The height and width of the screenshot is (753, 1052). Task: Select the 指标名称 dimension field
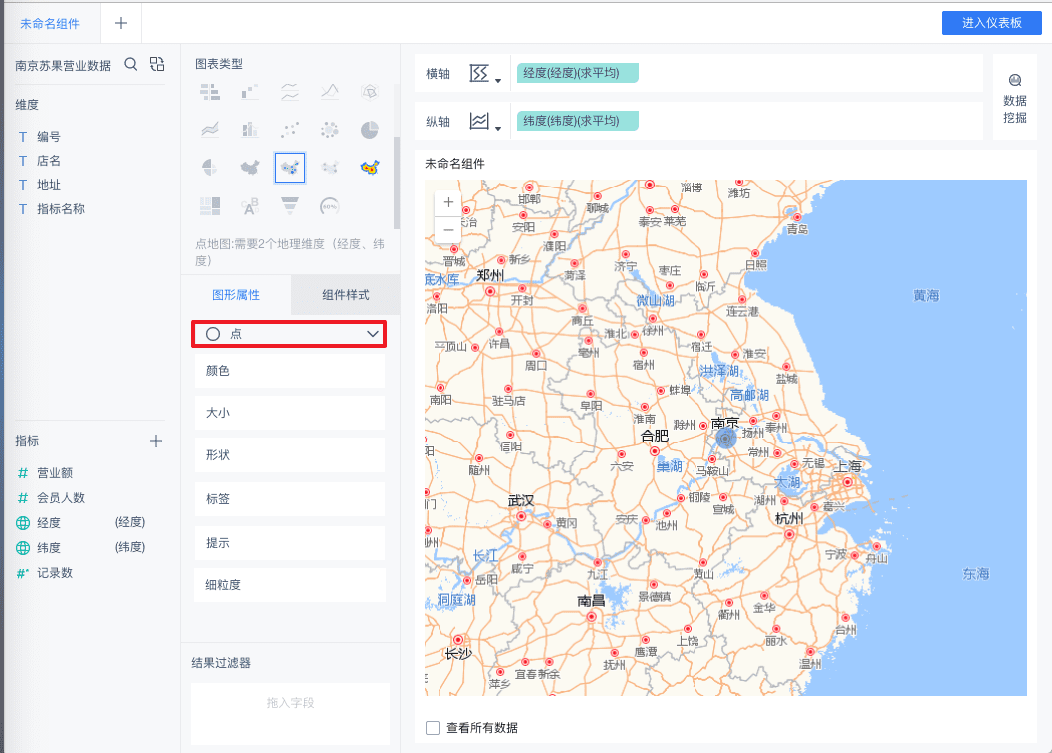tap(60, 209)
